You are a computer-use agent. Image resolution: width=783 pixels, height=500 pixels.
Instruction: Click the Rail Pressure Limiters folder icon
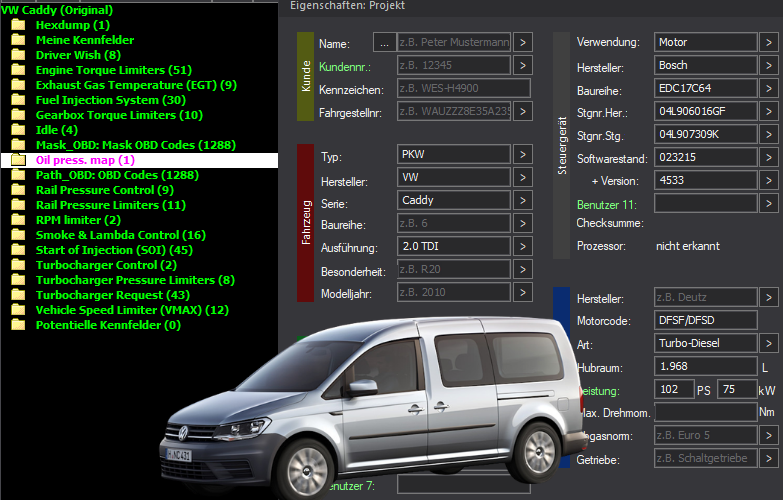point(18,205)
